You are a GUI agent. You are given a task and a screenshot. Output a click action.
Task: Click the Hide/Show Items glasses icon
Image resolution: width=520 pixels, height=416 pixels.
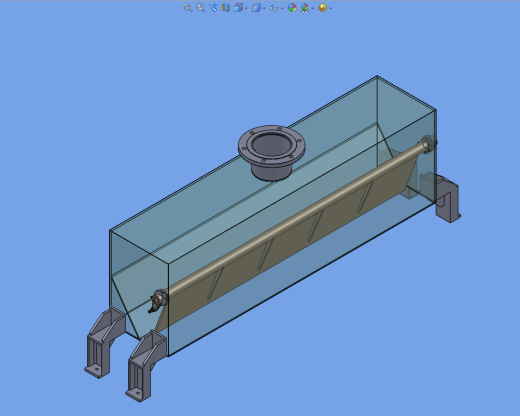point(274,8)
